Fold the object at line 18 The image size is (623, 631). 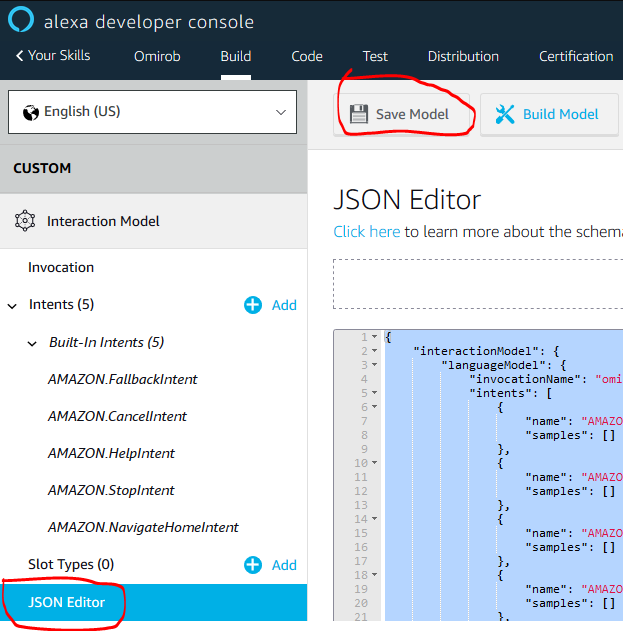(x=375, y=574)
